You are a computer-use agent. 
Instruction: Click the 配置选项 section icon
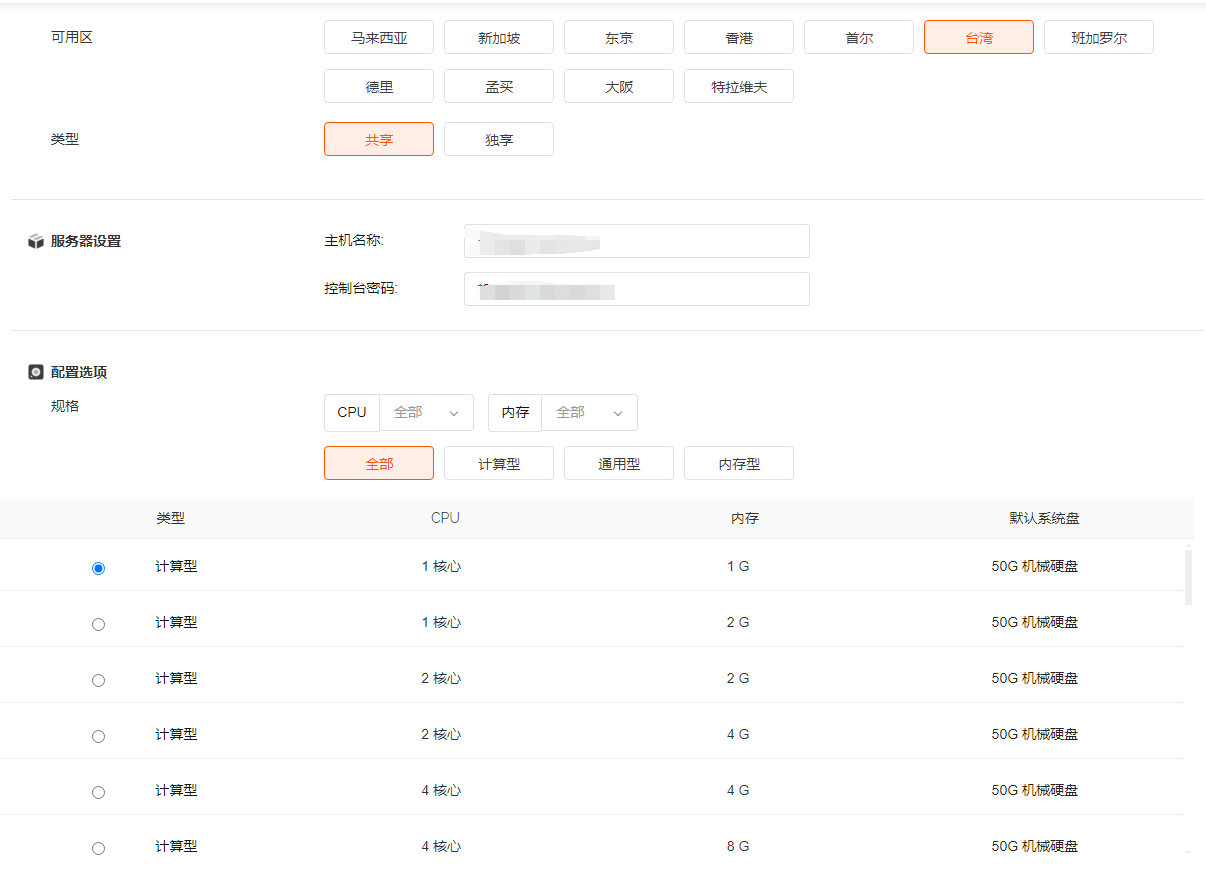click(36, 372)
